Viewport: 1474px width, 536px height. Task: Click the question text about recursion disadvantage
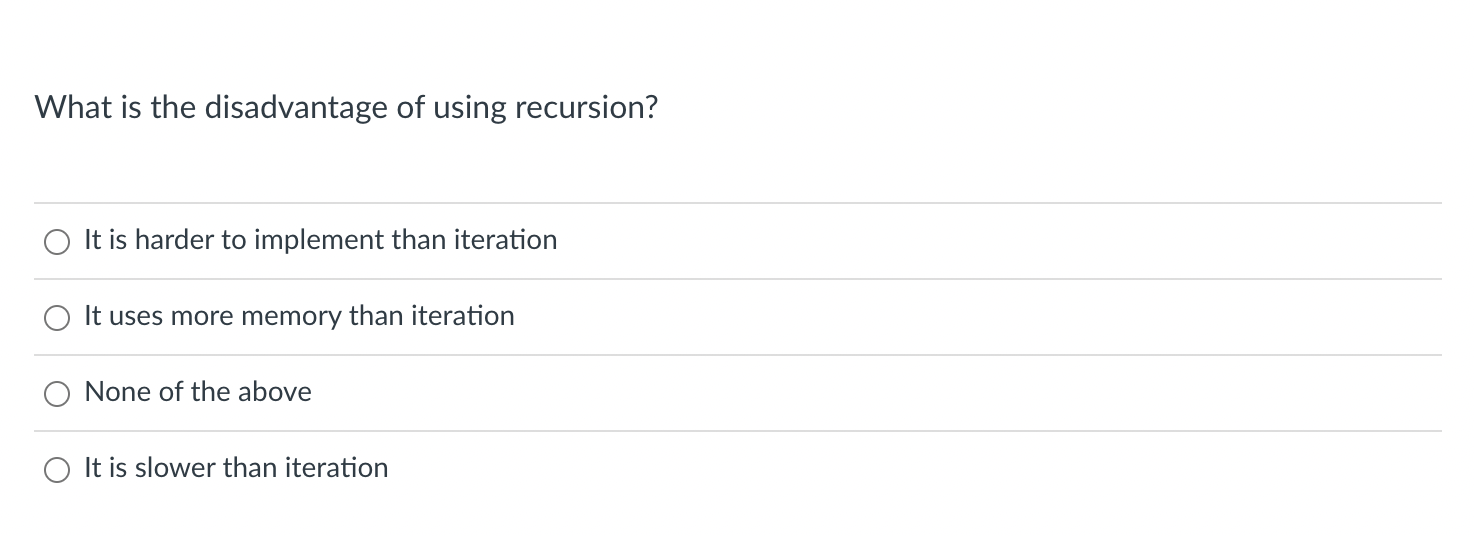pyautogui.click(x=347, y=108)
